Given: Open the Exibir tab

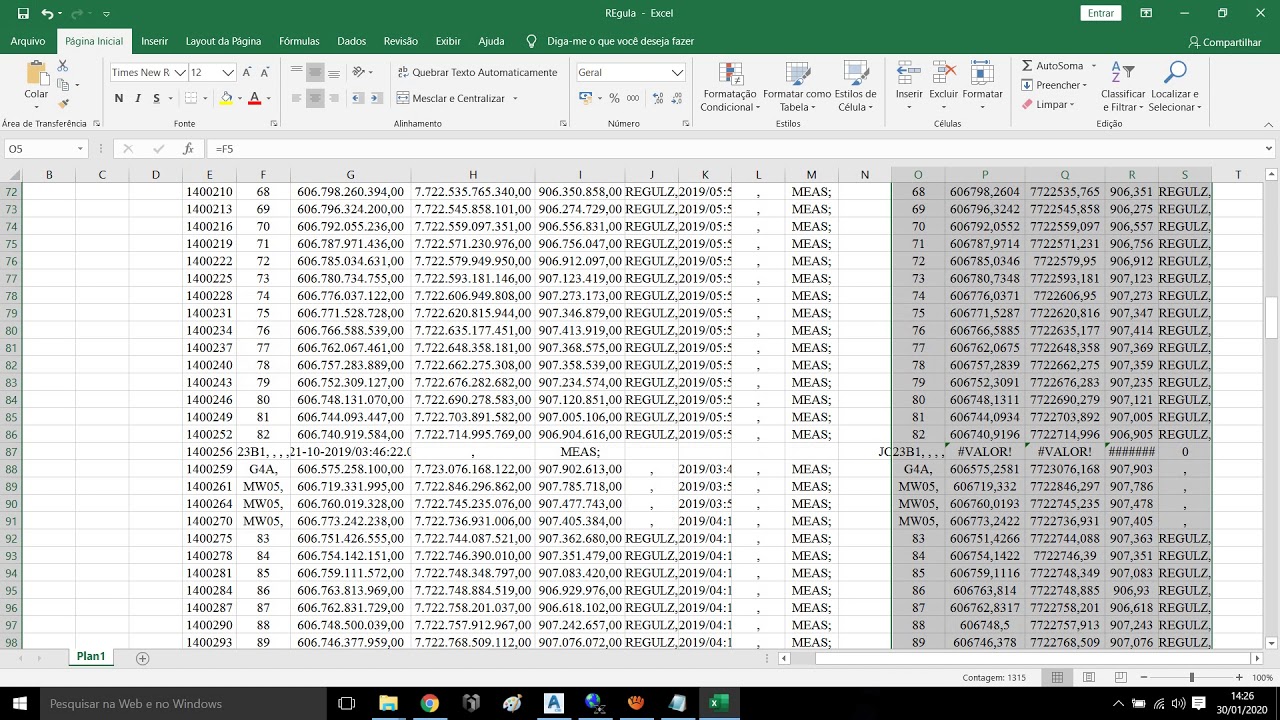Looking at the screenshot, I should (x=448, y=41).
